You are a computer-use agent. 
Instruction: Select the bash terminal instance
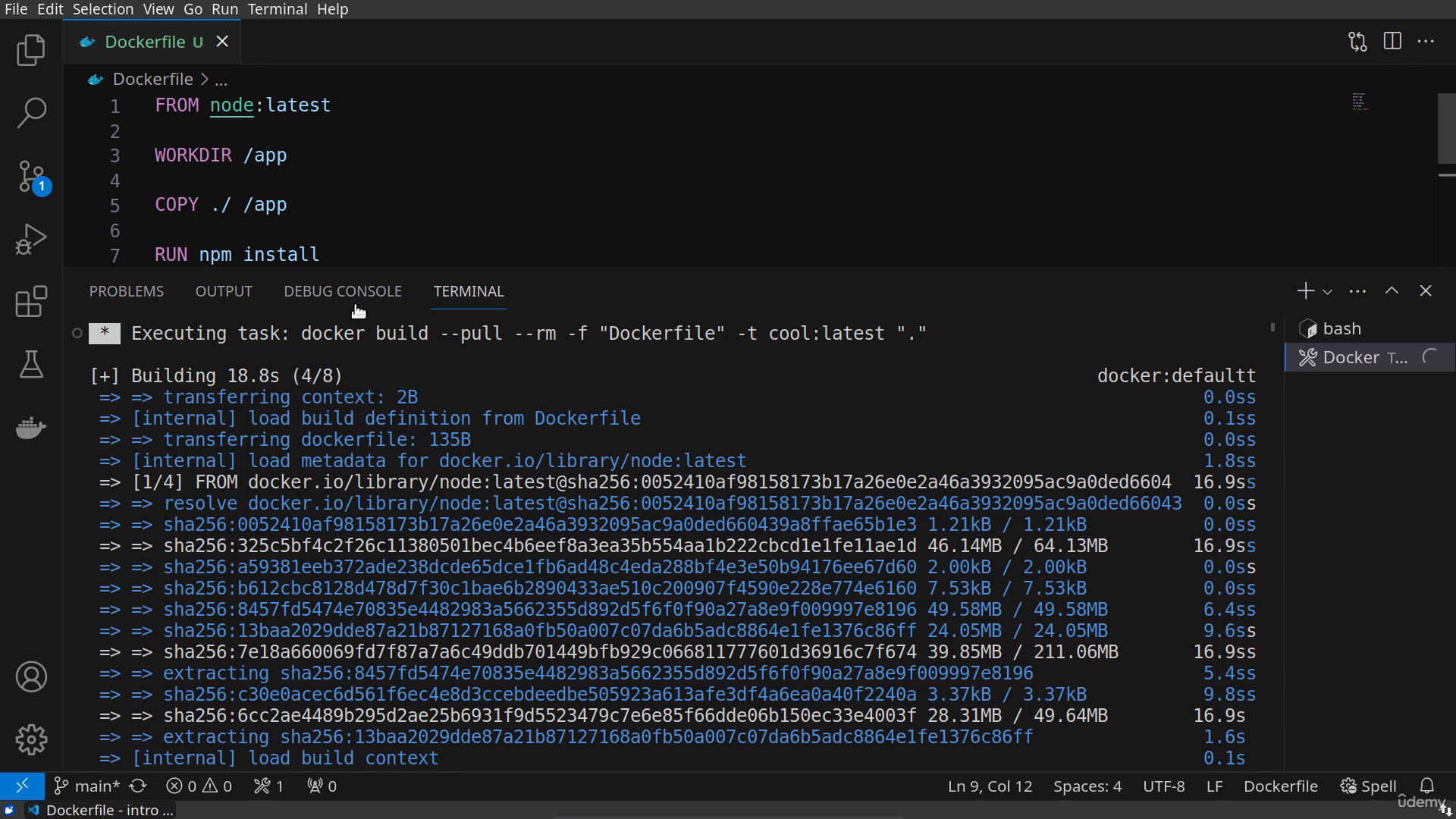(x=1370, y=328)
